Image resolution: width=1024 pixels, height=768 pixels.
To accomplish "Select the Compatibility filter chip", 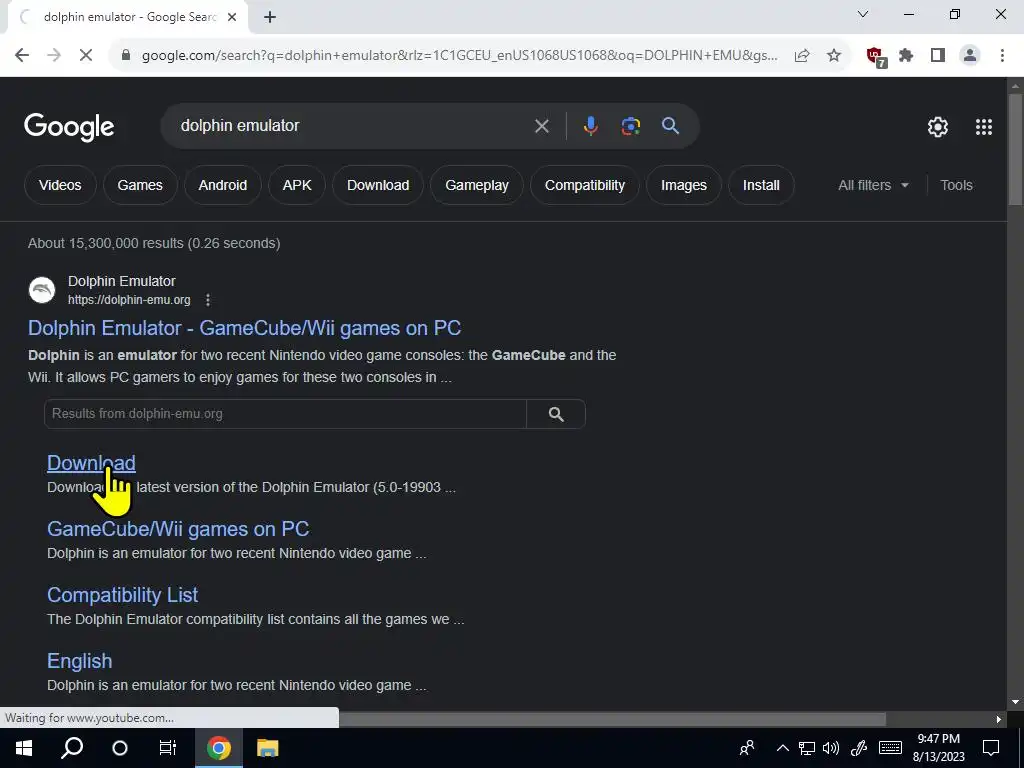I will pos(584,185).
